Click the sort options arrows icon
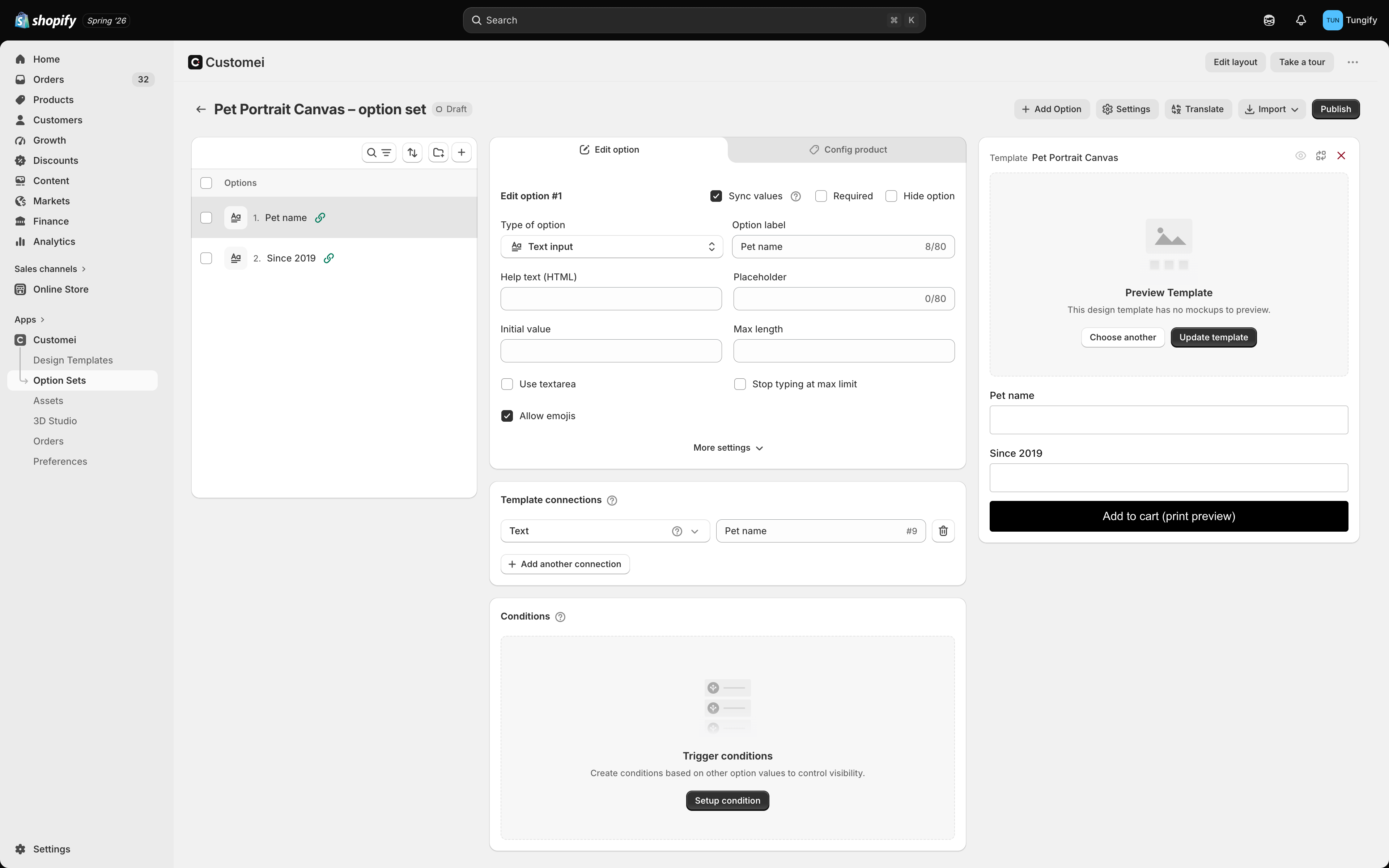The image size is (1389, 868). (x=412, y=153)
